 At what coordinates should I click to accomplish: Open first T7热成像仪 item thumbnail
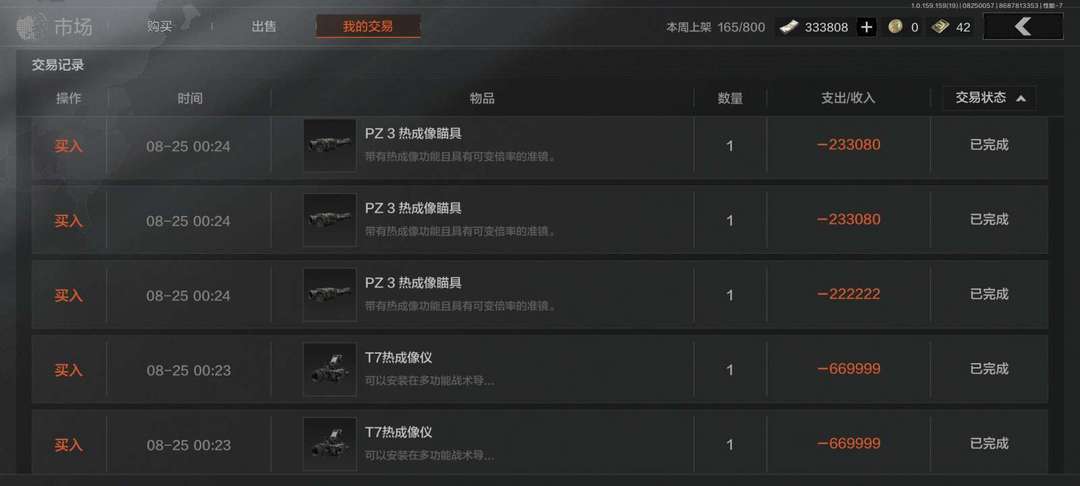coord(330,370)
